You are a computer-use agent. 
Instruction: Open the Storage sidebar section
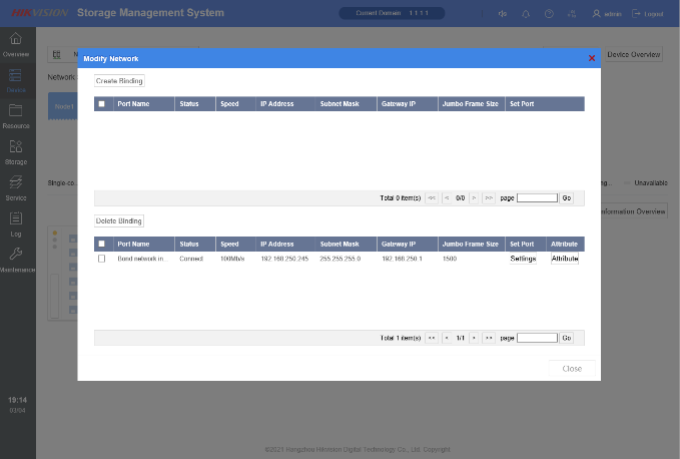[16, 149]
